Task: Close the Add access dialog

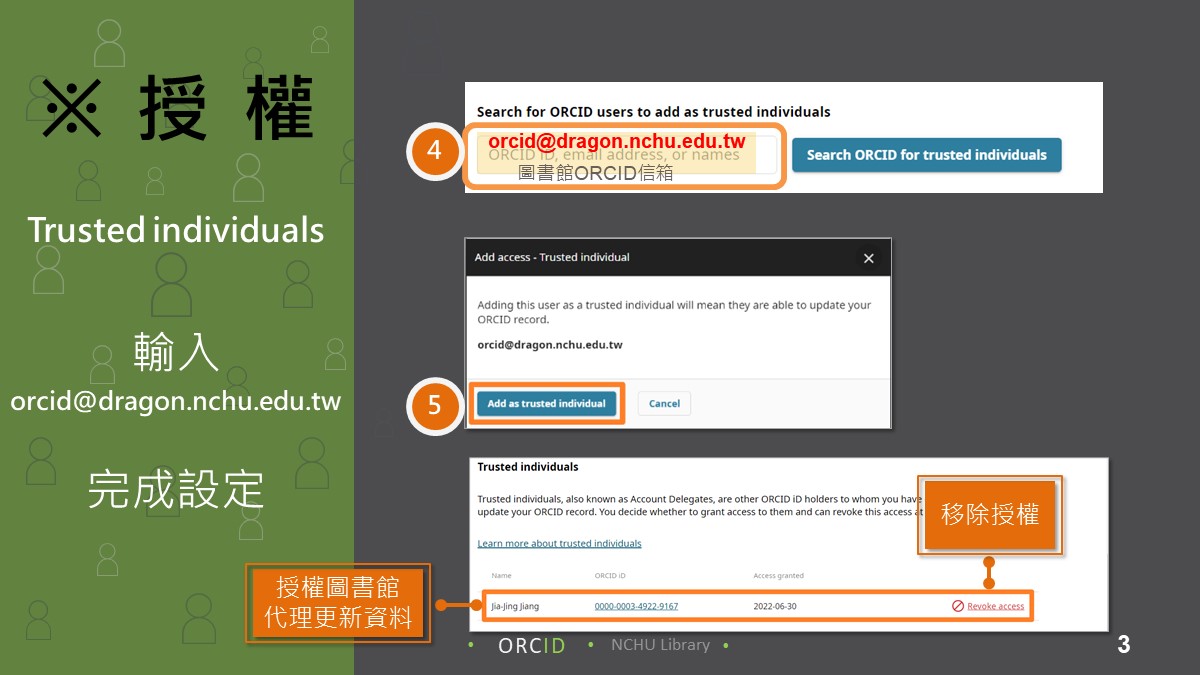Action: pos(868,258)
